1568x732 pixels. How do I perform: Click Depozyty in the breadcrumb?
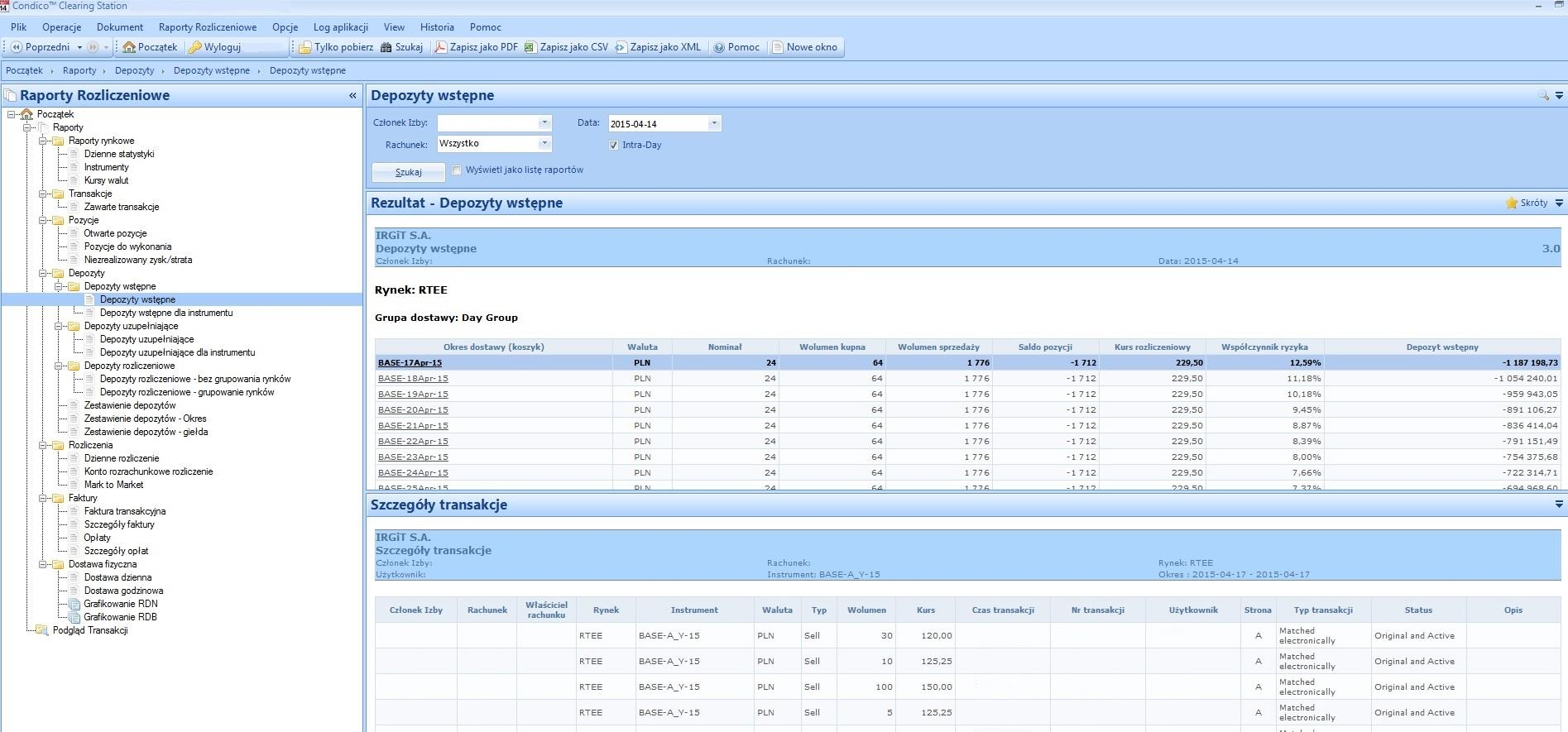pos(135,70)
